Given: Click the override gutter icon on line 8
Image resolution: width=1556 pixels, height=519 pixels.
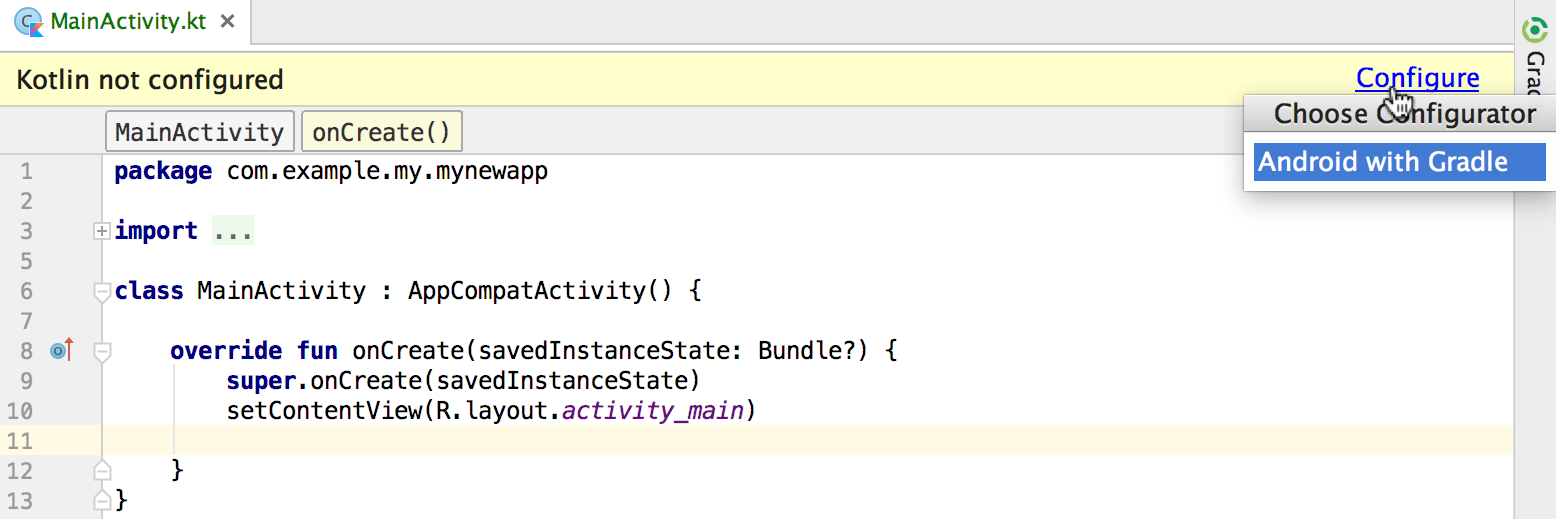Looking at the screenshot, I should [62, 351].
